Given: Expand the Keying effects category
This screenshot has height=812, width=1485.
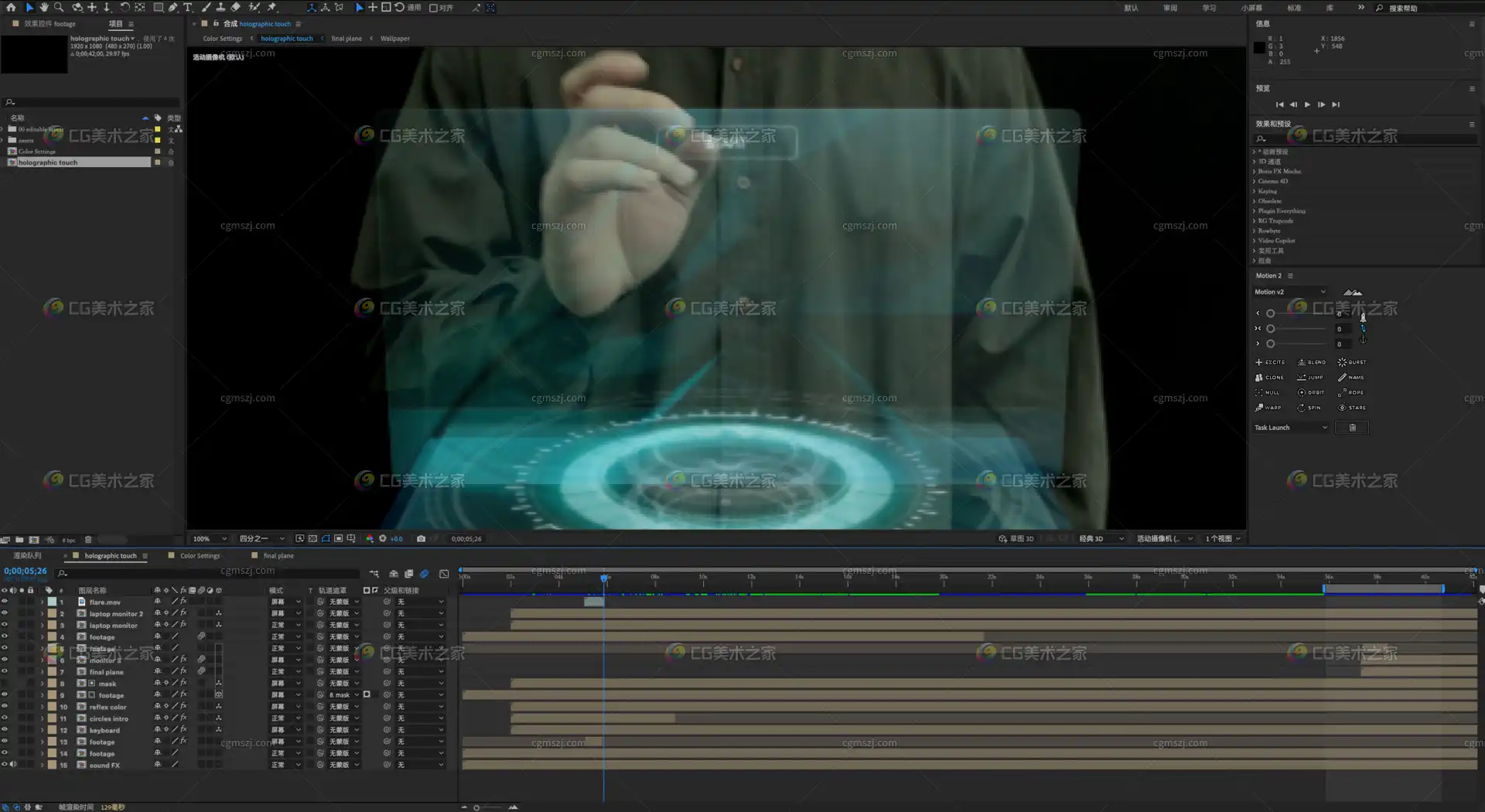Looking at the screenshot, I should [1254, 191].
